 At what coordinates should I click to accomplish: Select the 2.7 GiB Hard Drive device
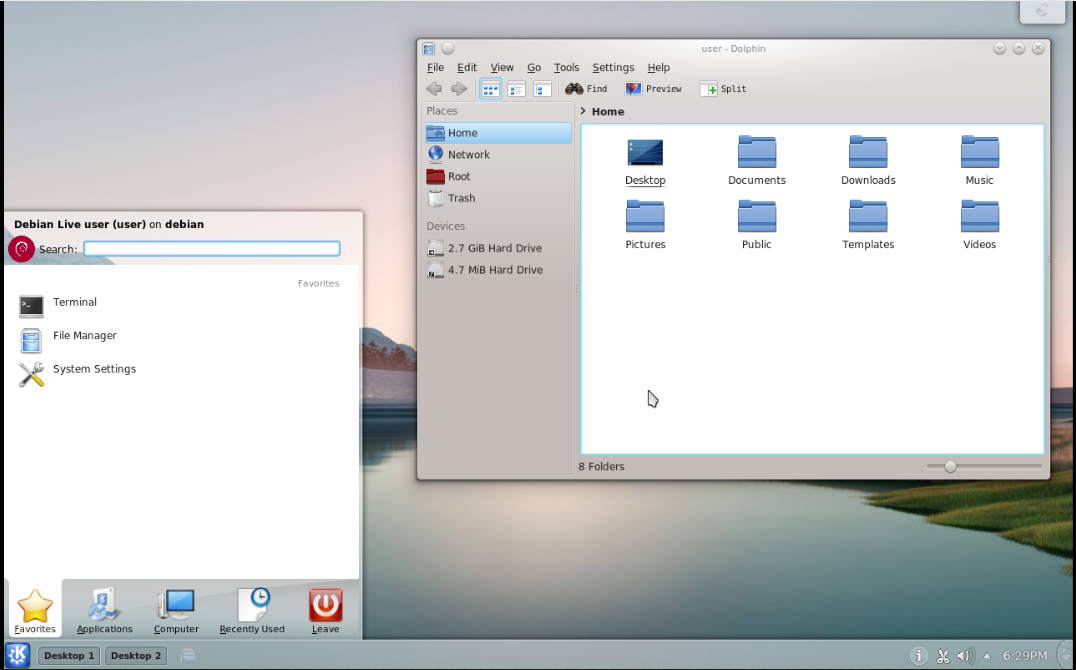pyautogui.click(x=494, y=248)
